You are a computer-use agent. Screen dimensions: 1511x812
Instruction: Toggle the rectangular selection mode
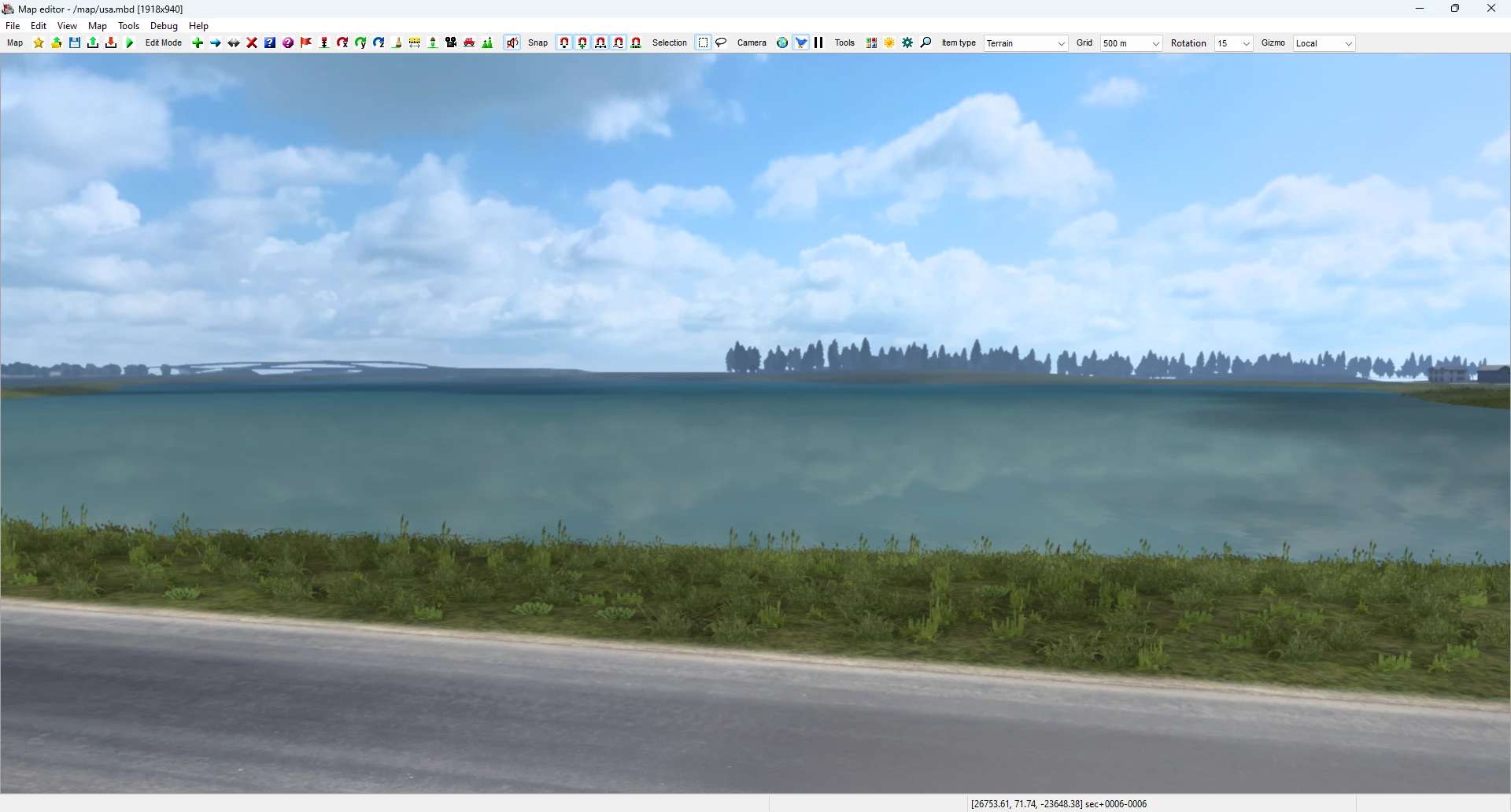click(704, 43)
